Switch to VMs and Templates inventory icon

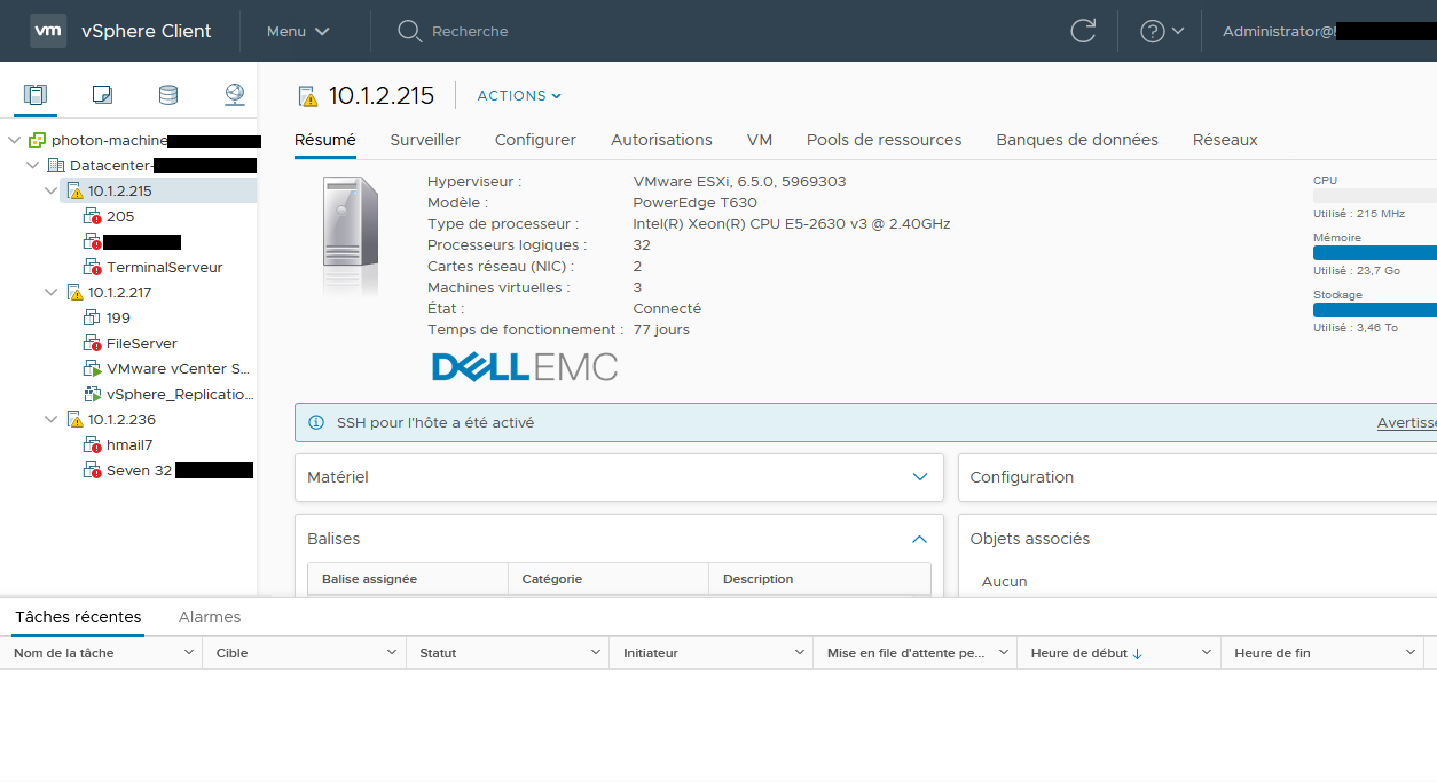click(102, 95)
